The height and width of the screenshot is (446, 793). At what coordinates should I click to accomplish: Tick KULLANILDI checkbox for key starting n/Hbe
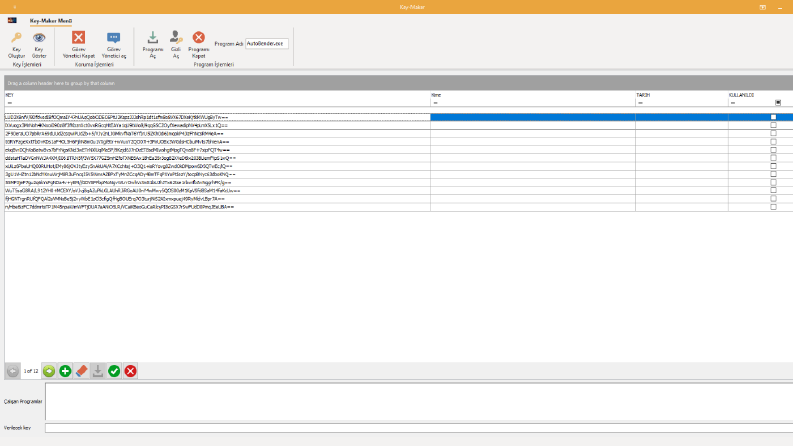click(773, 207)
